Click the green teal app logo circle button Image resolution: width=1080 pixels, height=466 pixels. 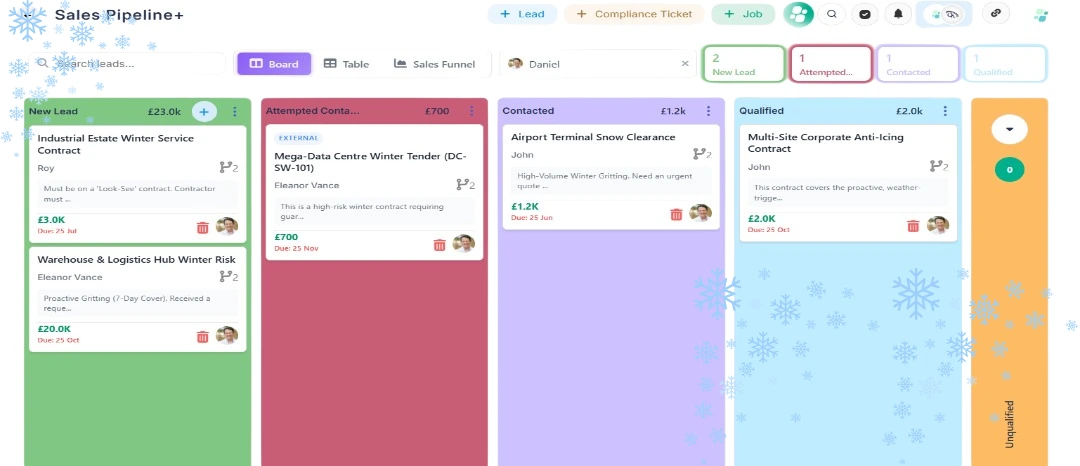point(798,14)
